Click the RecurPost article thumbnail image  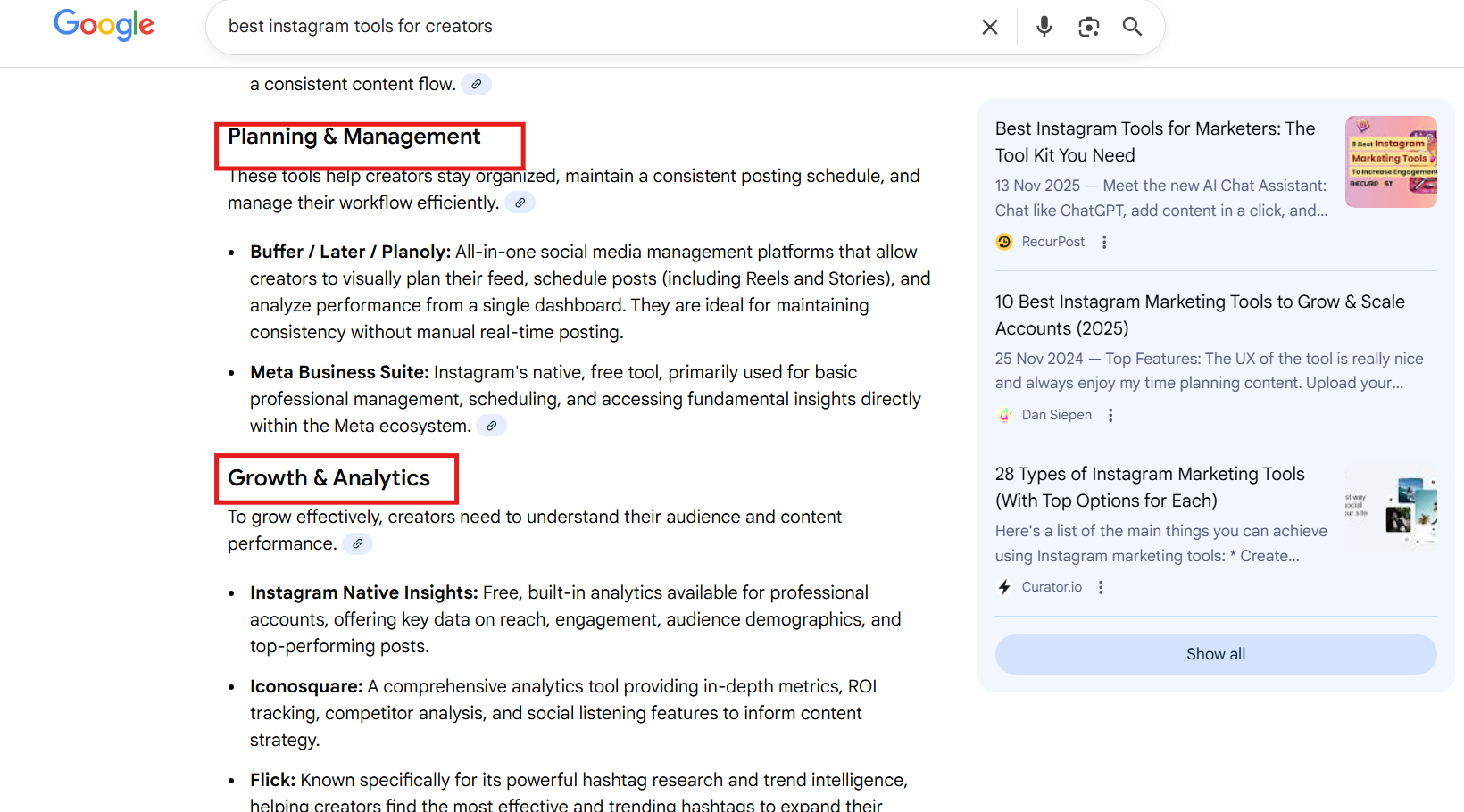(1390, 162)
